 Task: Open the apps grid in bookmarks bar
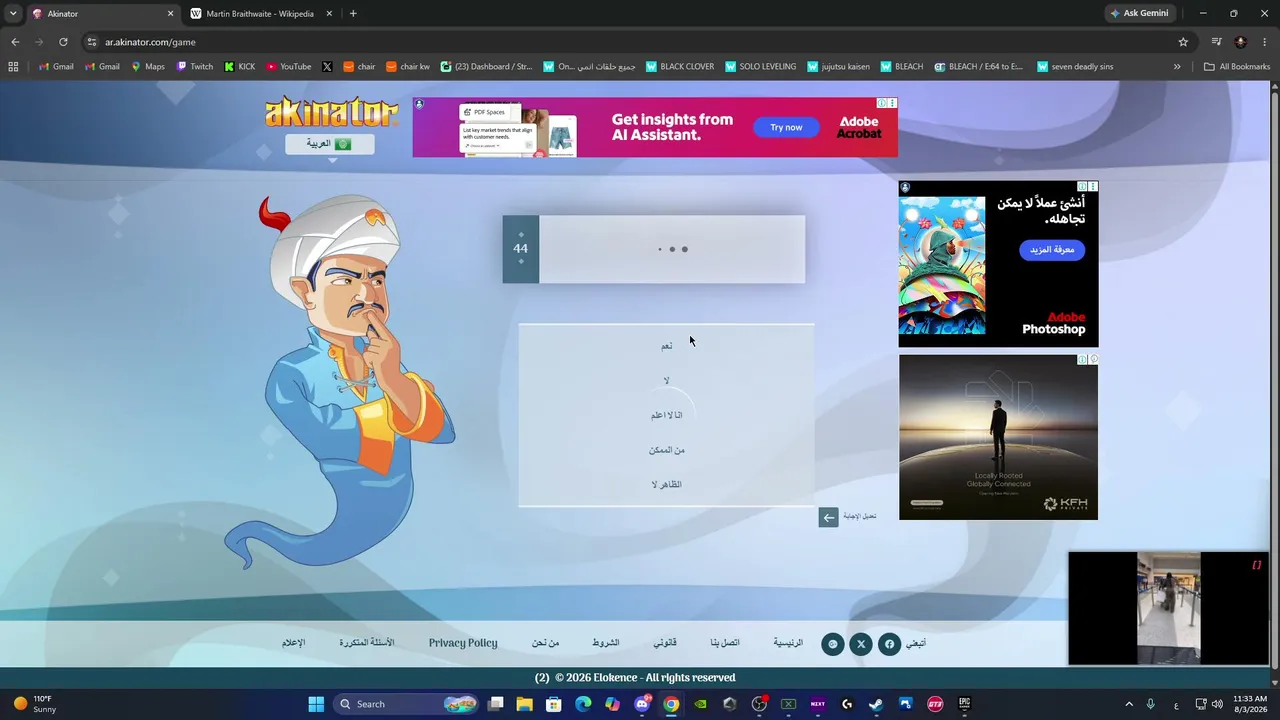coord(13,67)
